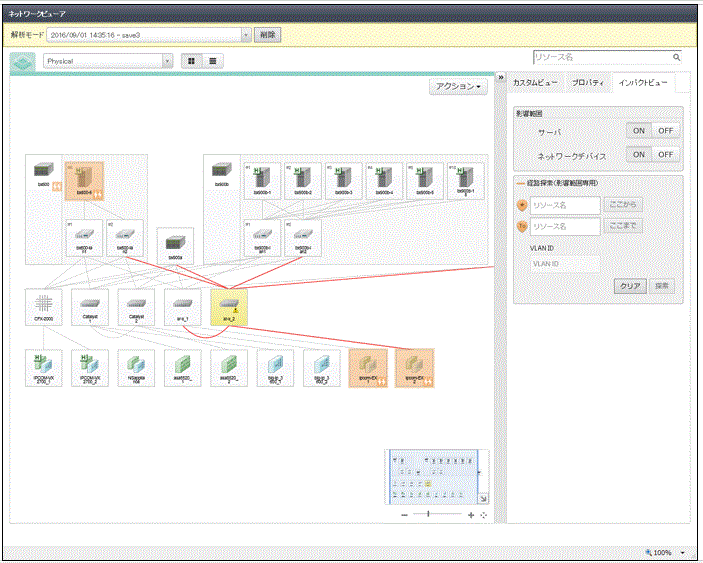The width and height of the screenshot is (703, 563).
Task: Click the search magnifier in resource name box
Action: [676, 57]
